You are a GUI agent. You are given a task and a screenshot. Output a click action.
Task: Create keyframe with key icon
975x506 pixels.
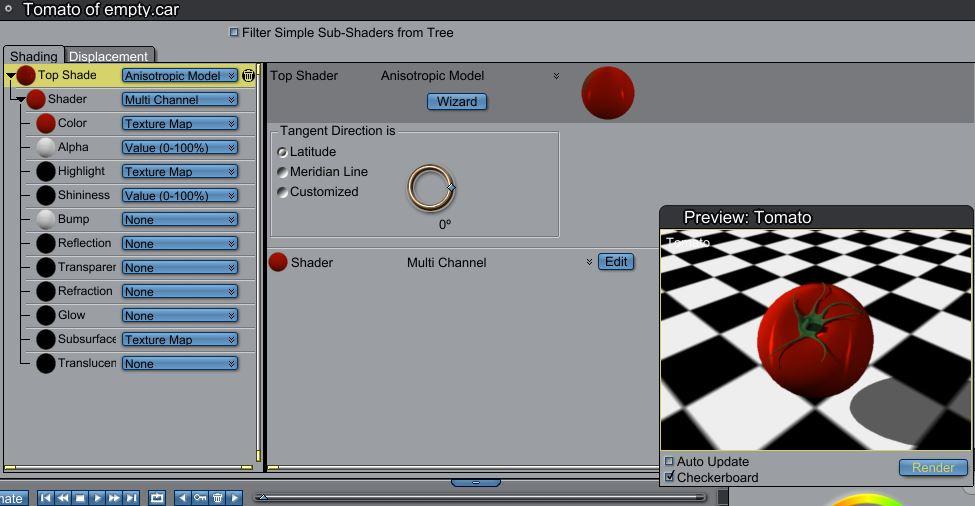pyautogui.click(x=200, y=497)
